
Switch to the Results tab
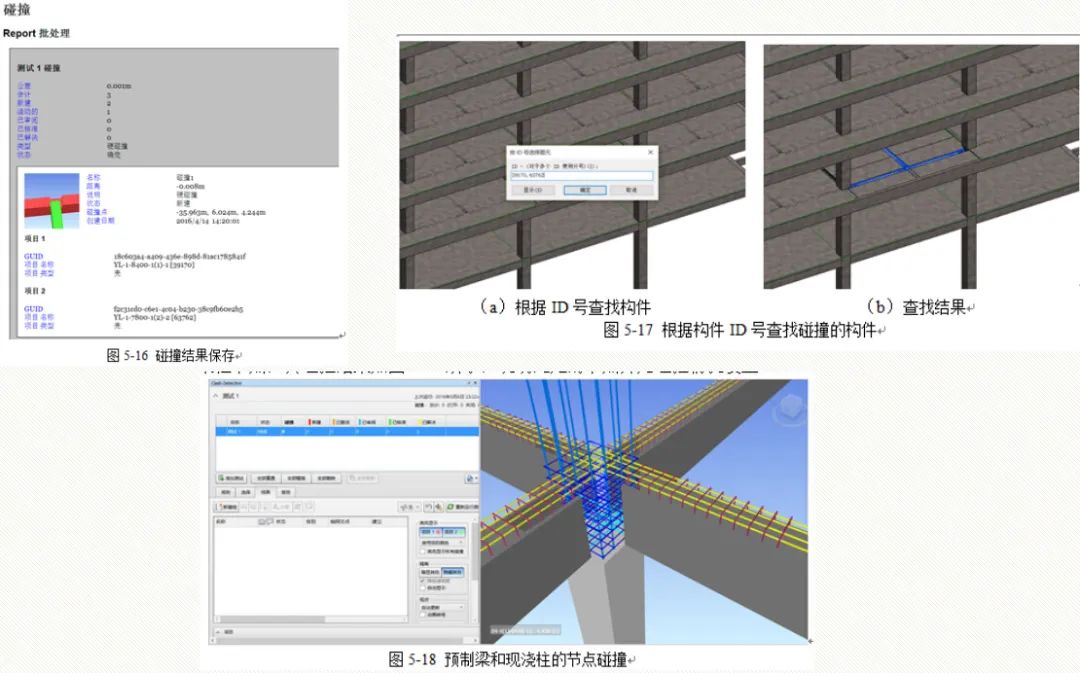click(x=266, y=492)
